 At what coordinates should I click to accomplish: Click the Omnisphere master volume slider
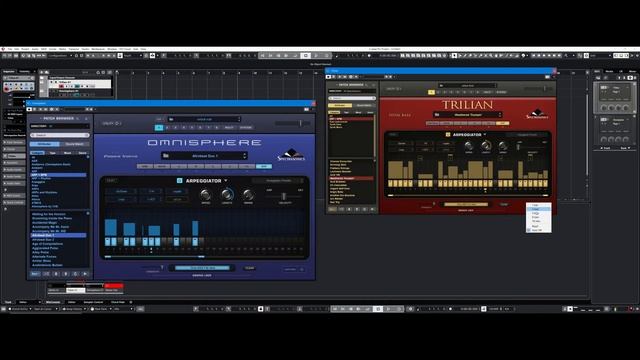coord(292,123)
